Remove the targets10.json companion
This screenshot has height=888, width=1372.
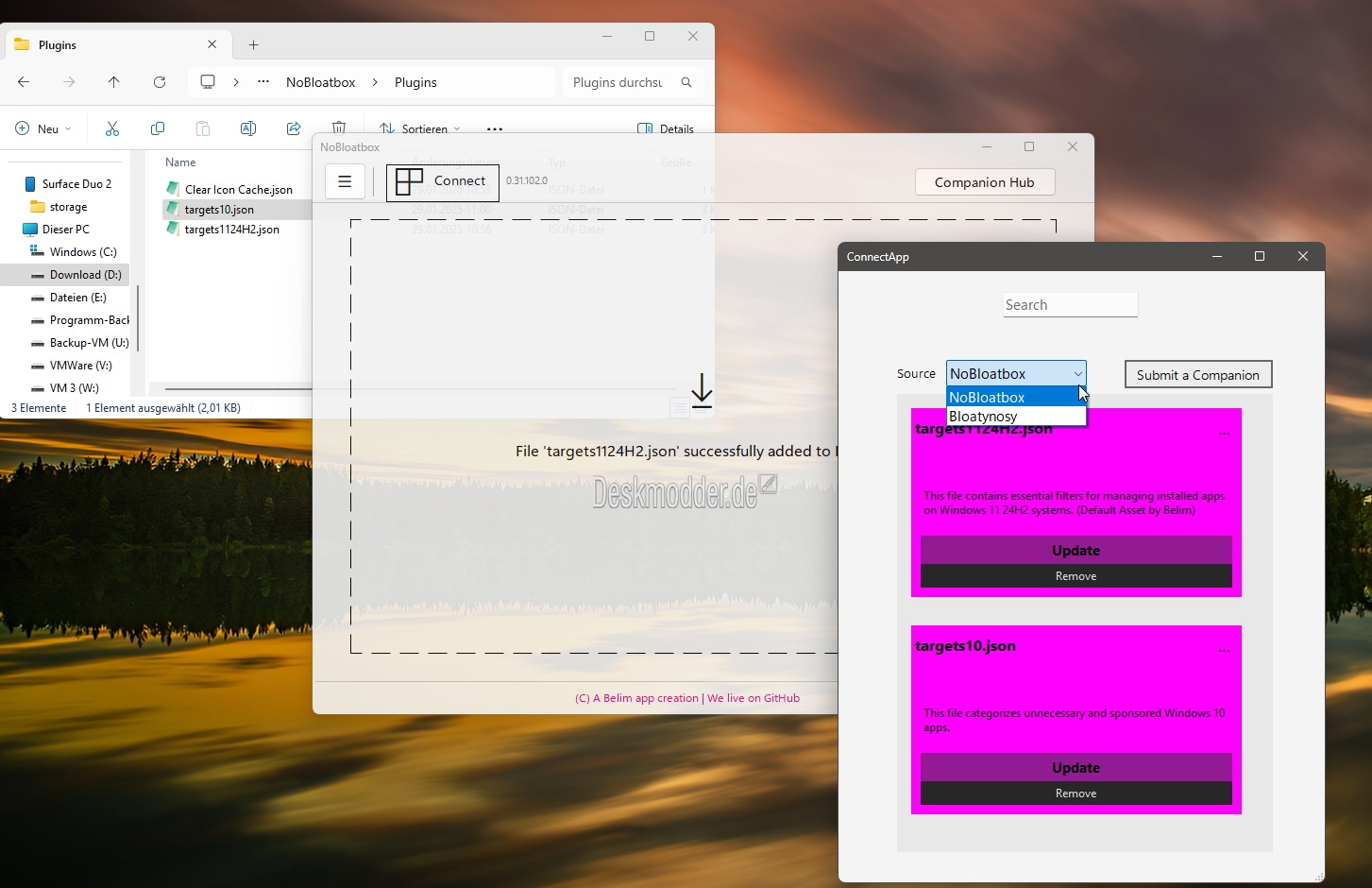point(1076,794)
